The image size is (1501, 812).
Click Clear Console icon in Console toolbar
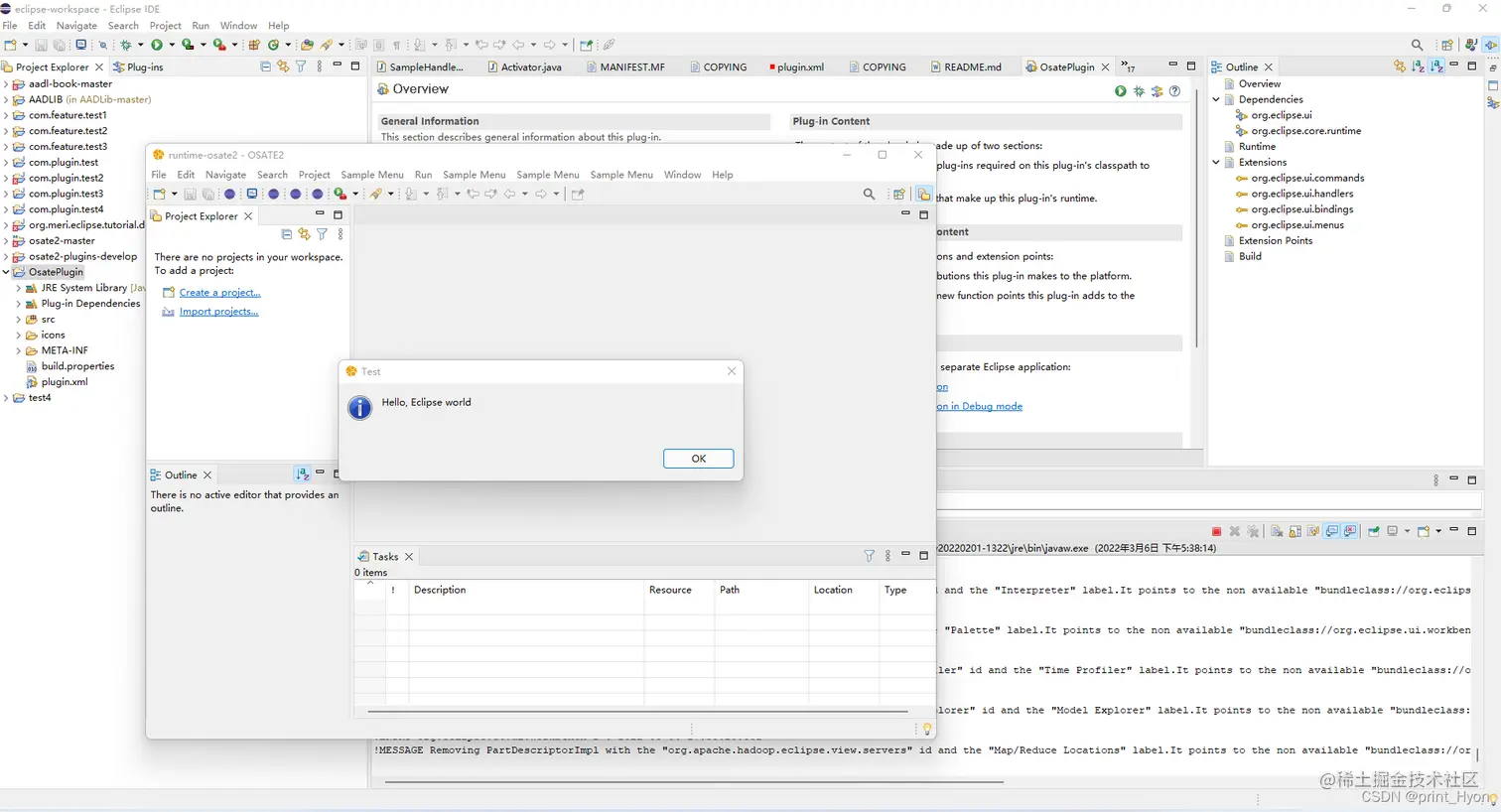(1277, 531)
